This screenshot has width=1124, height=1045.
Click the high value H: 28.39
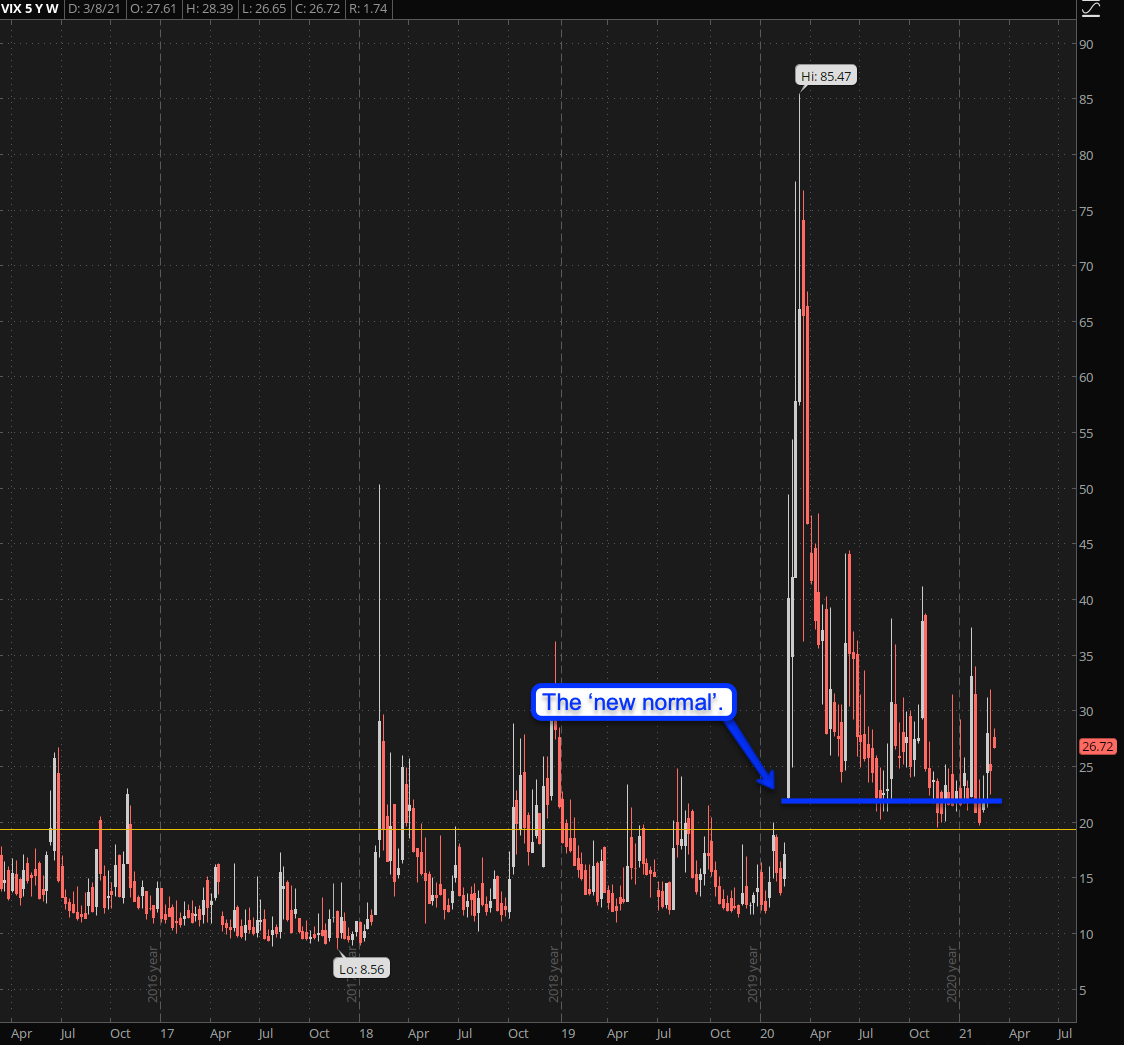(x=209, y=9)
